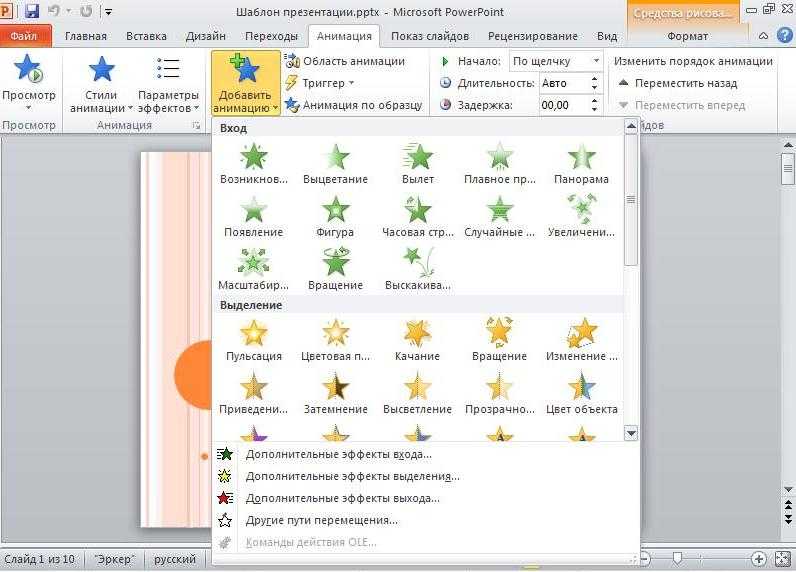Screen dimensions: 796x572
Task: Choose the Фигура entrance effect
Action: [335, 216]
